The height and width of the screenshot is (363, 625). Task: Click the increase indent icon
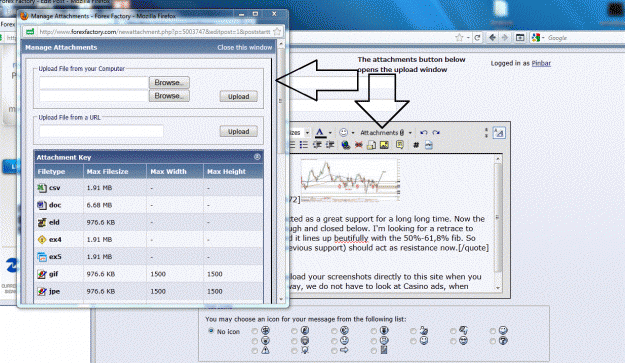tap(330, 145)
